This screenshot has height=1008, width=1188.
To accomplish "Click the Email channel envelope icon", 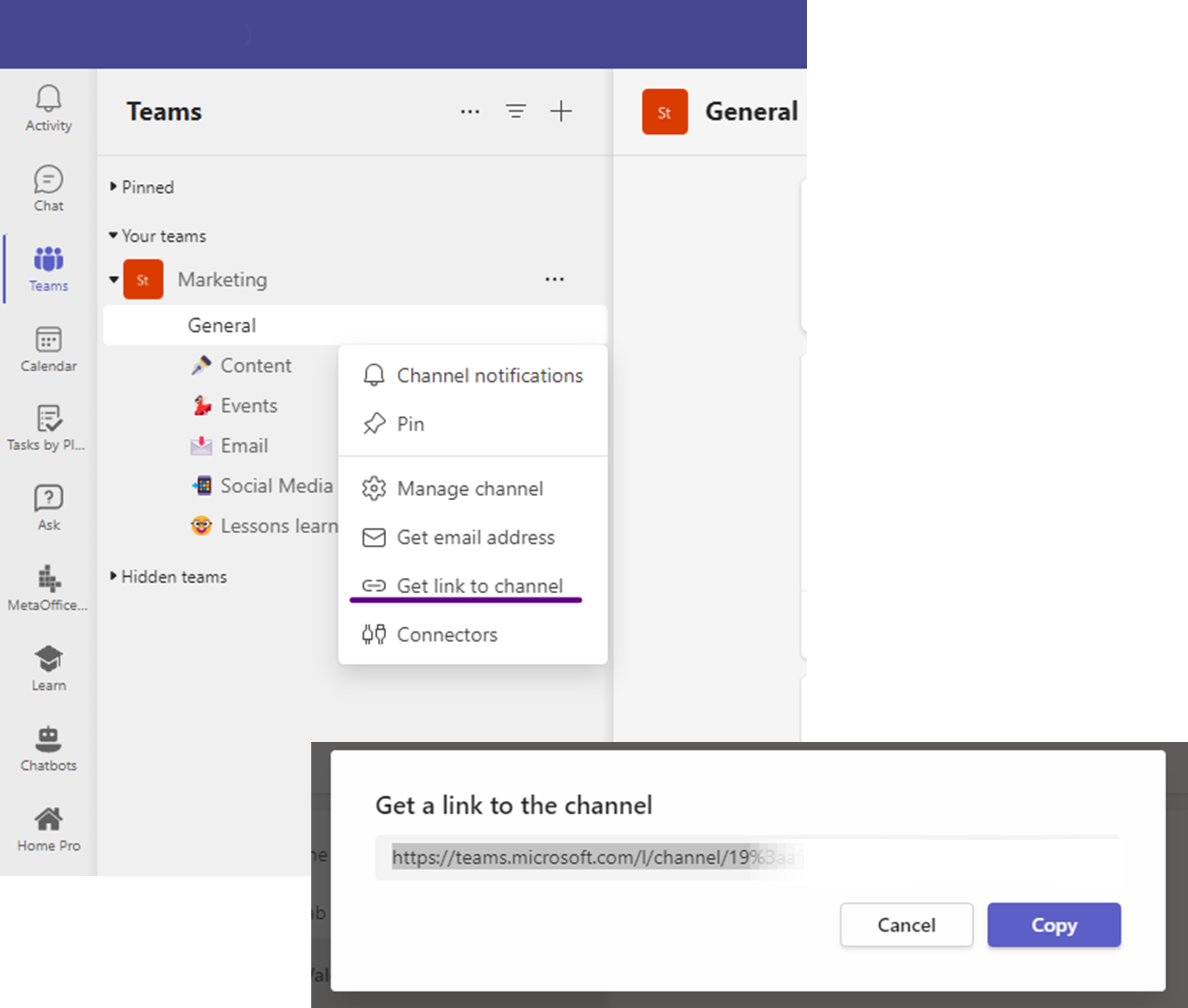I will 201,445.
